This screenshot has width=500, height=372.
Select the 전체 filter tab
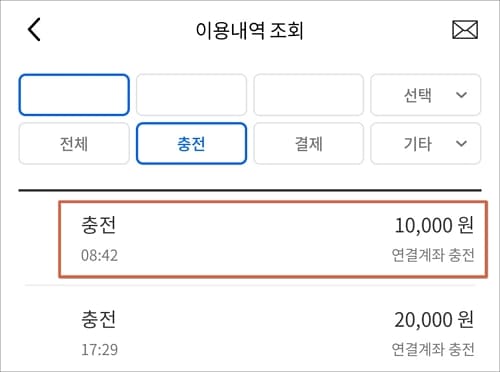(74, 144)
